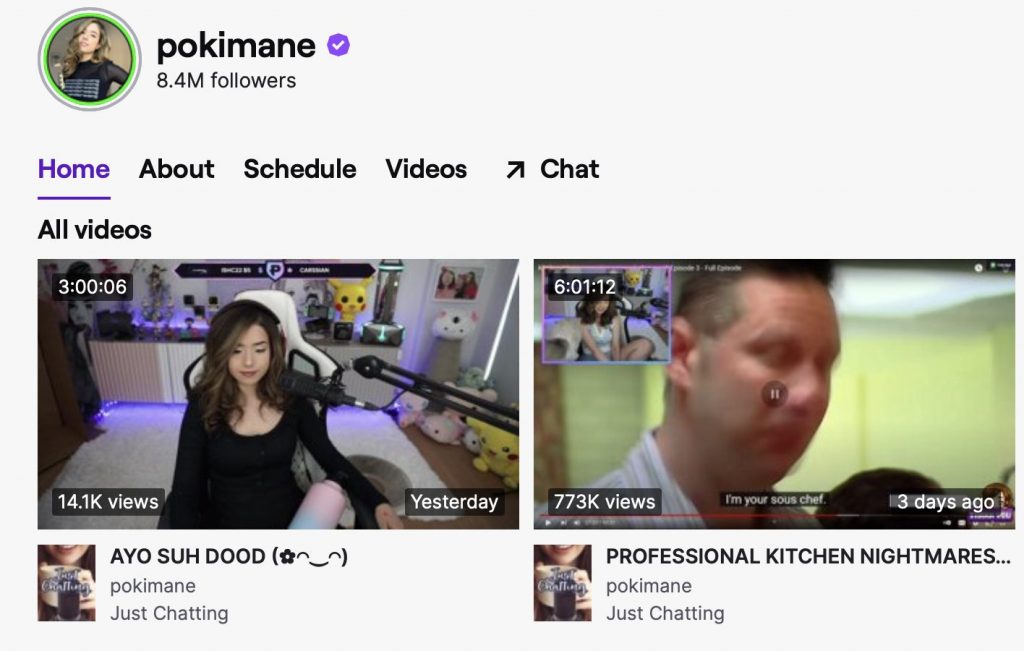
Task: Click the arrow icon beside Chat
Action: 515,170
